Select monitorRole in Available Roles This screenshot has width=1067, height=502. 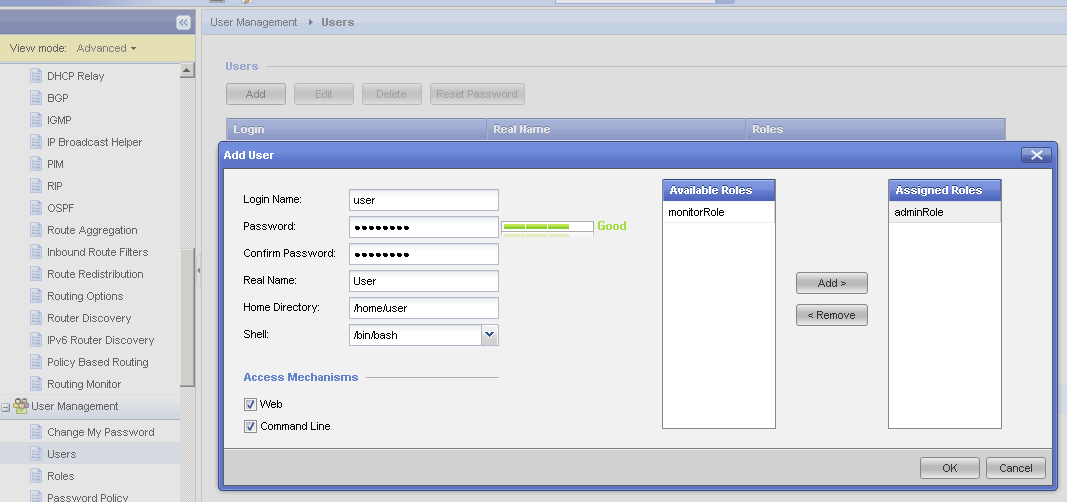point(719,212)
